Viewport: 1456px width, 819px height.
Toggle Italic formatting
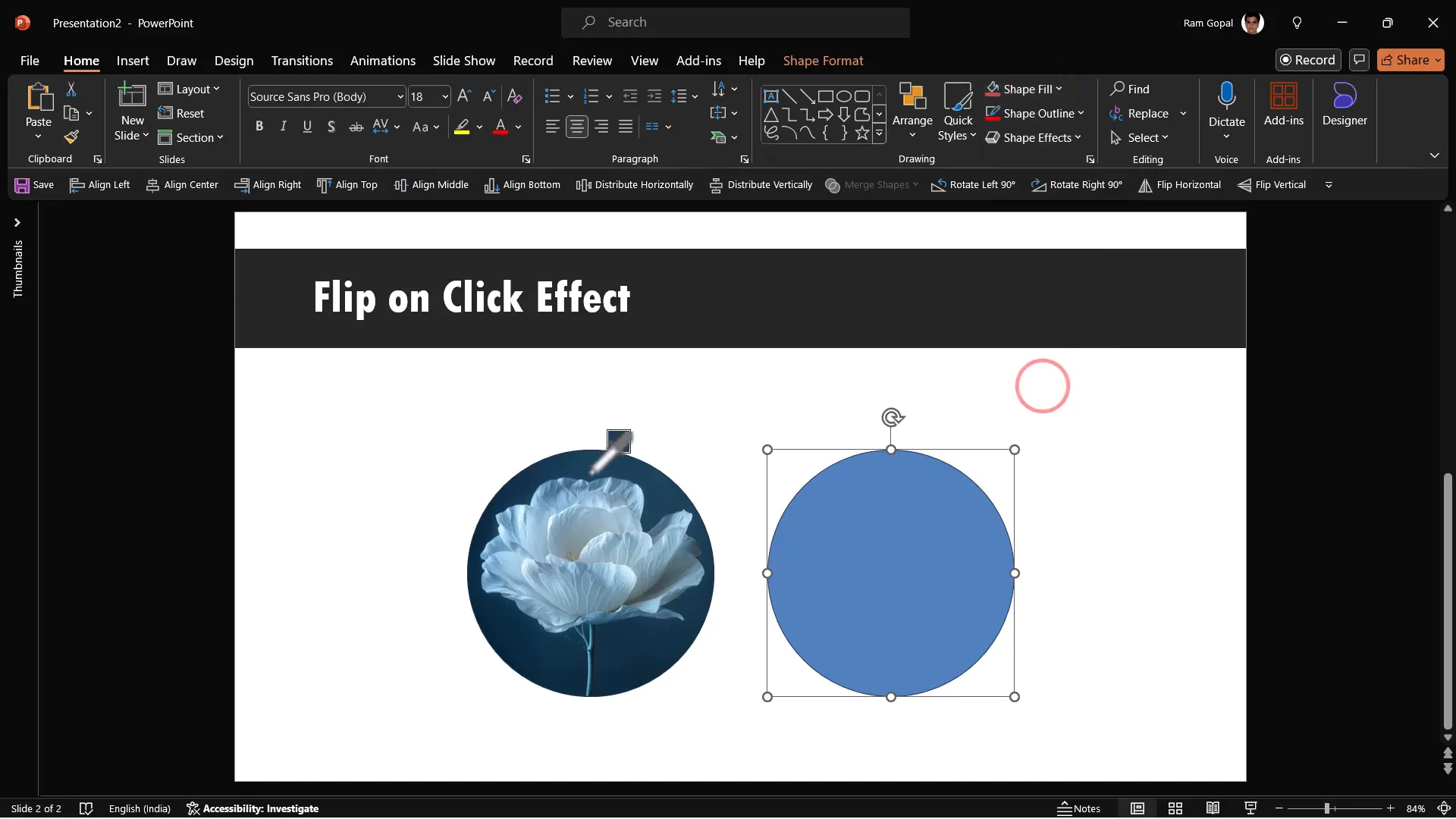tap(283, 127)
